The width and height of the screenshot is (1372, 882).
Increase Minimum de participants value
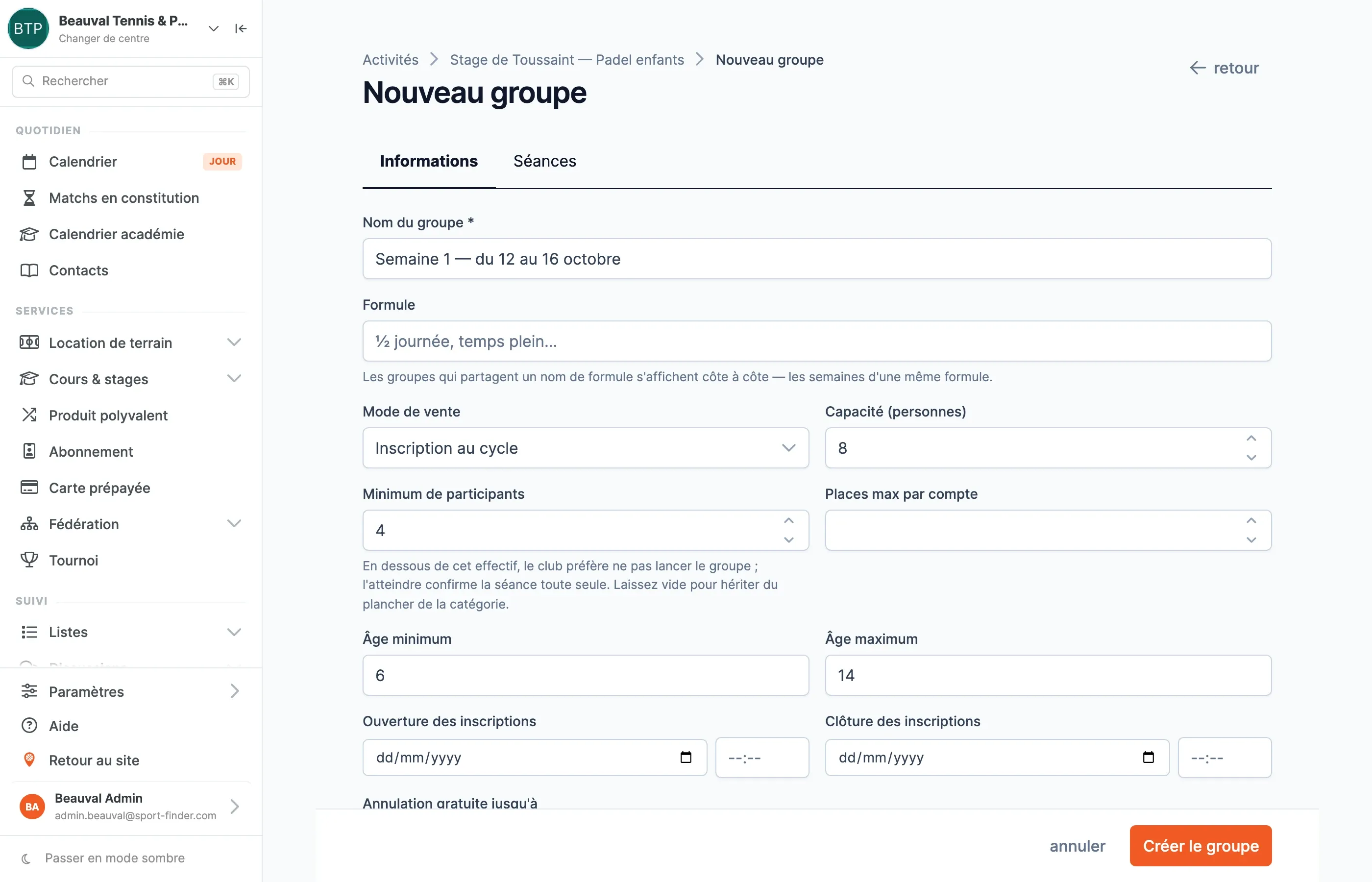click(788, 520)
